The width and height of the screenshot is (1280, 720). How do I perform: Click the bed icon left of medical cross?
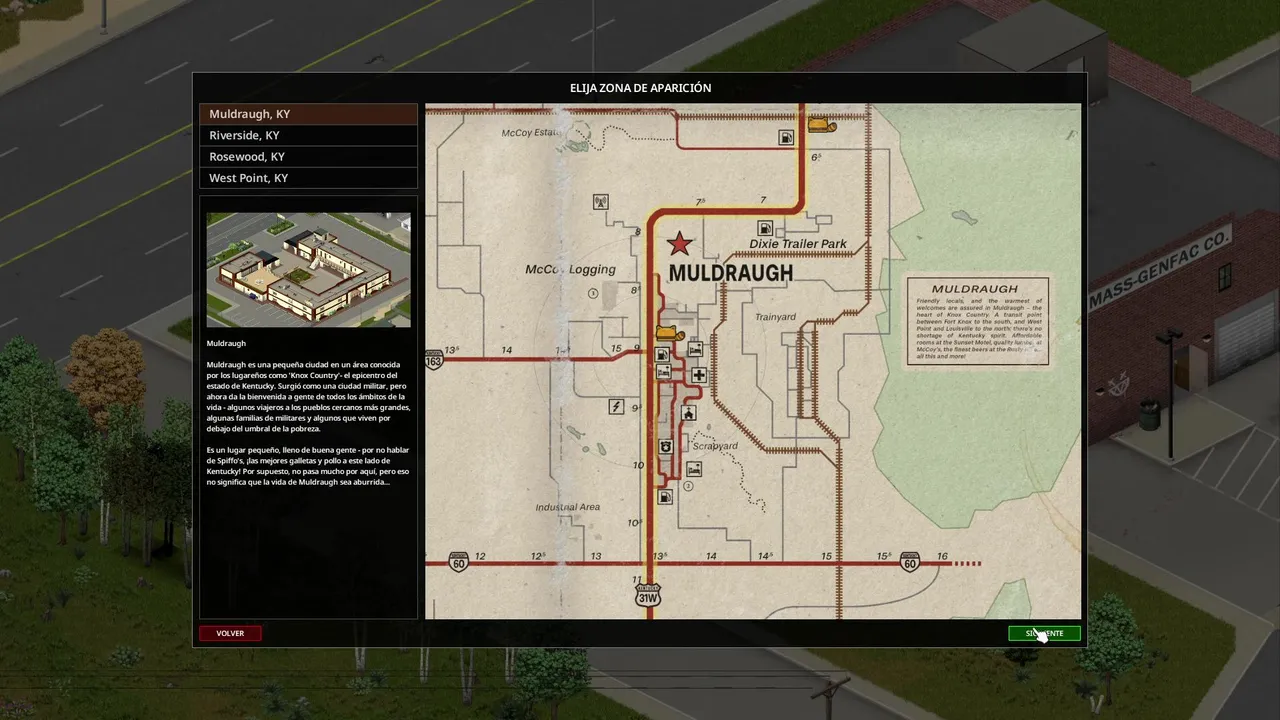[x=663, y=372]
